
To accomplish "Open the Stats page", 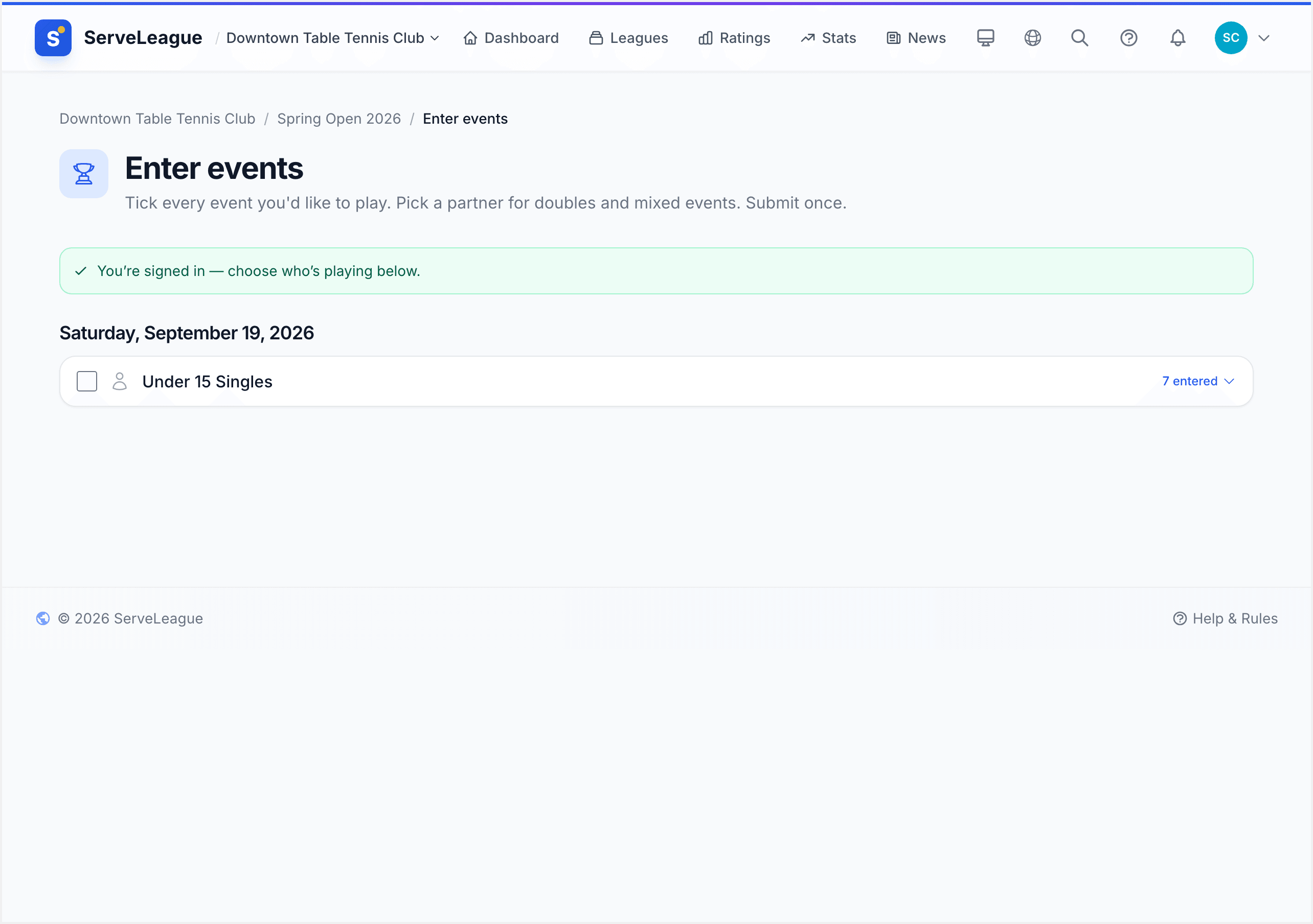I will point(828,38).
